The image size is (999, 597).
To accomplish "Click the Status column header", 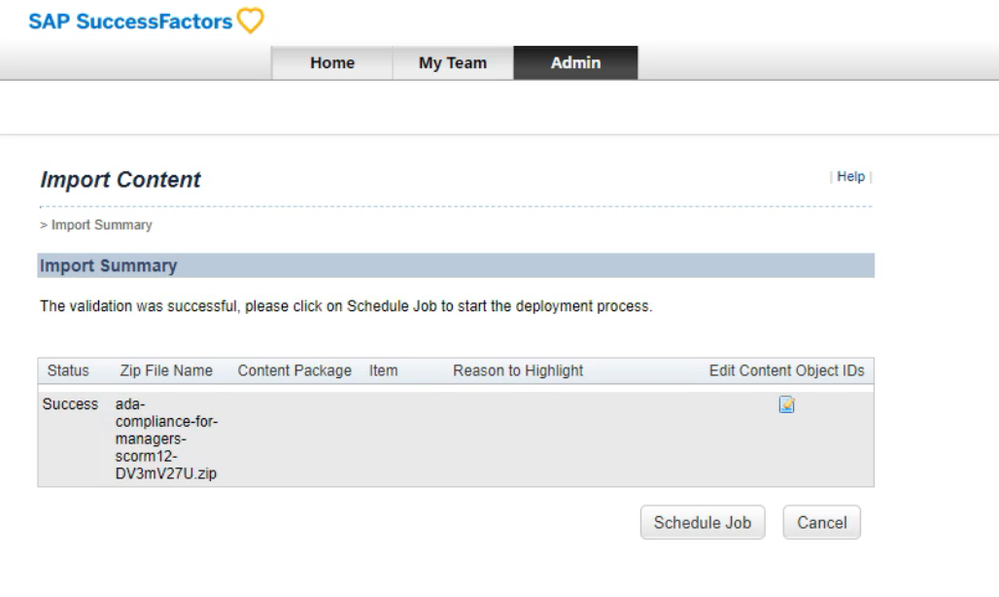I will click(68, 371).
